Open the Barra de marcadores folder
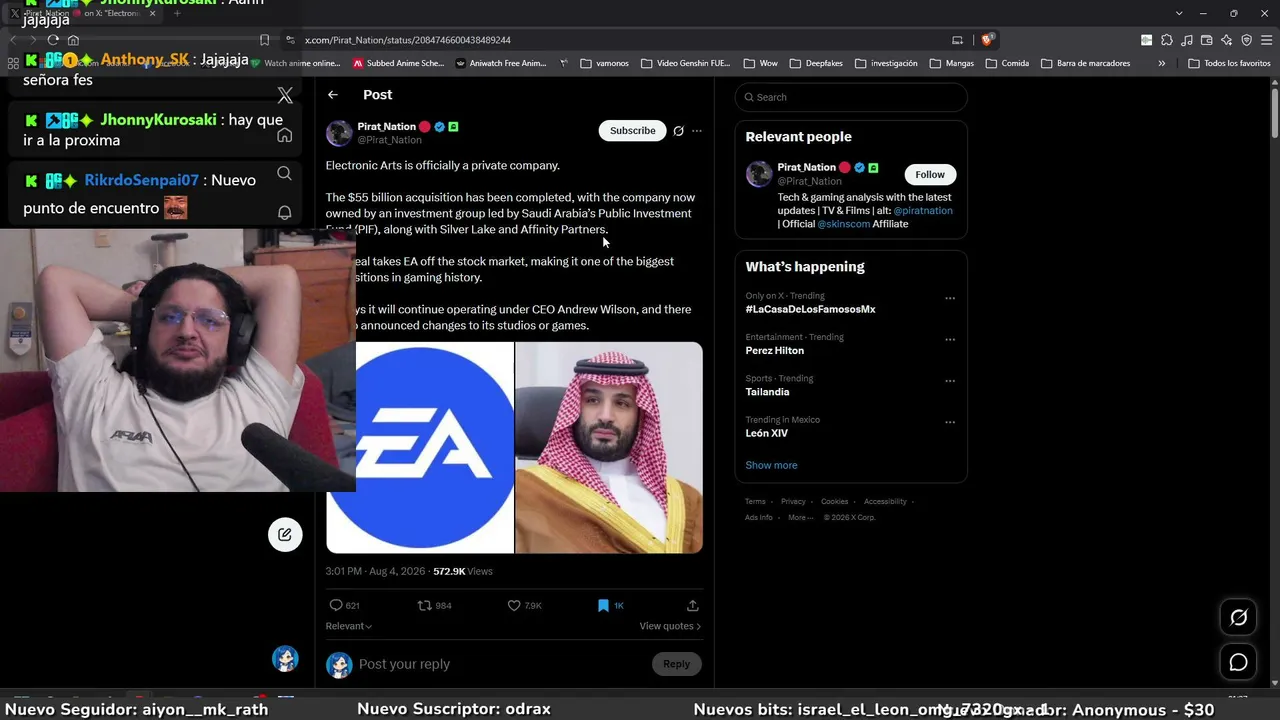The image size is (1280, 720). (x=1086, y=63)
